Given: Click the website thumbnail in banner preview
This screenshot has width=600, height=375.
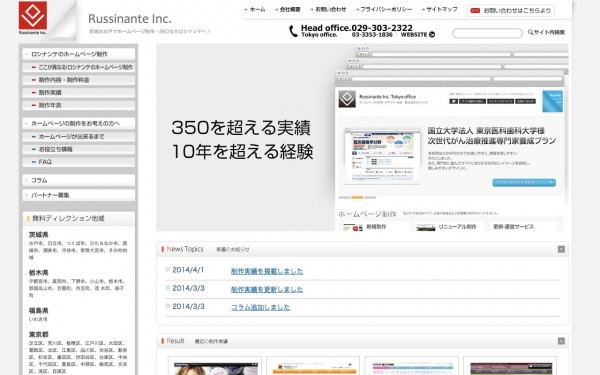Looking at the screenshot, I should click(x=382, y=157).
